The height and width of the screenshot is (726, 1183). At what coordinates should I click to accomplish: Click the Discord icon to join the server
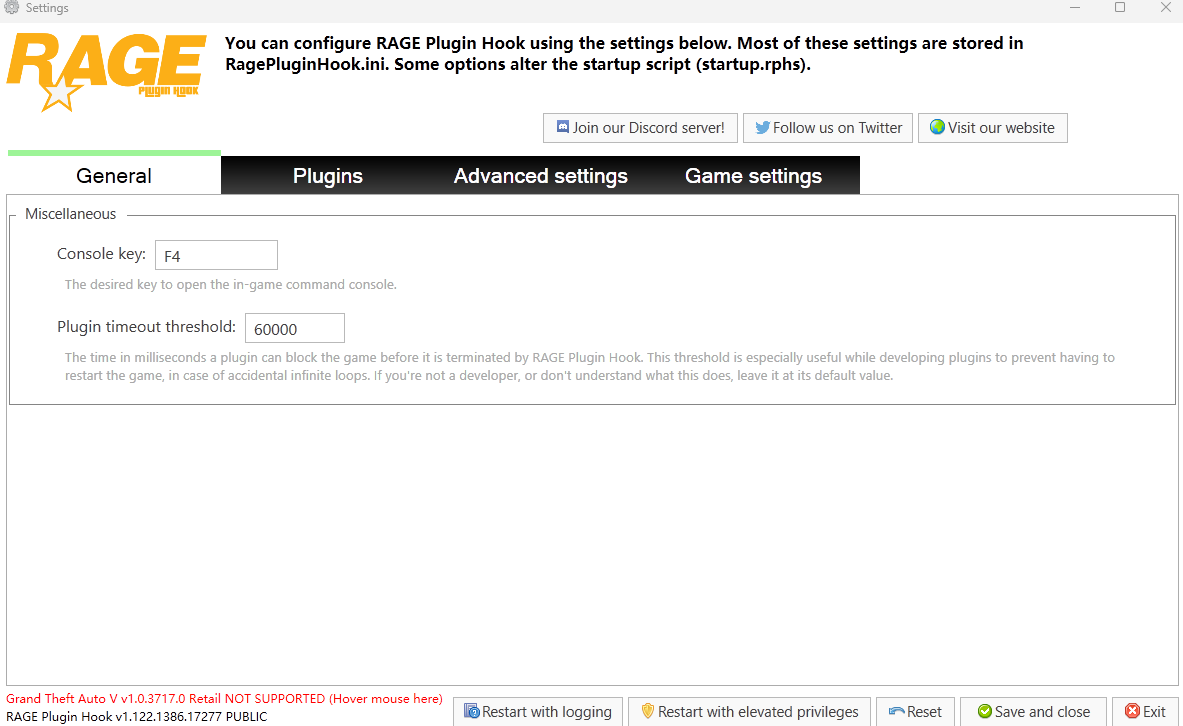563,128
